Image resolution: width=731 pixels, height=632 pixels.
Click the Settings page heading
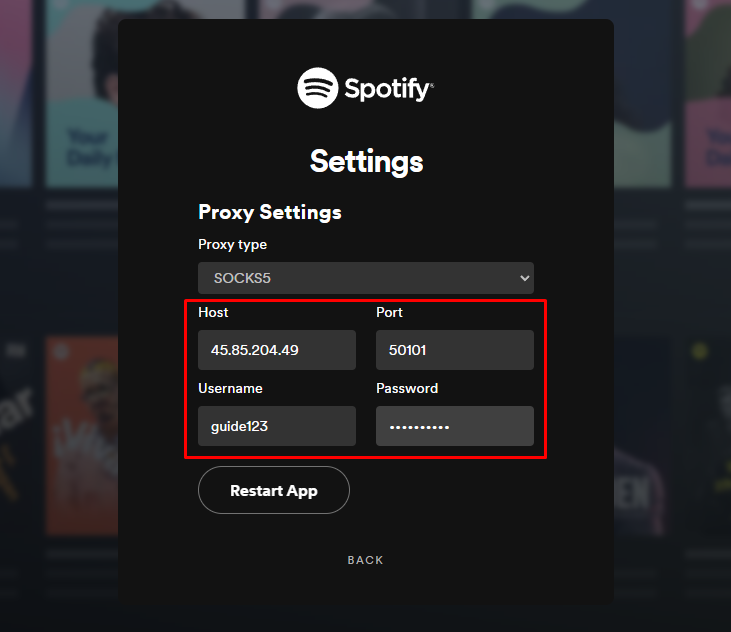pos(366,161)
